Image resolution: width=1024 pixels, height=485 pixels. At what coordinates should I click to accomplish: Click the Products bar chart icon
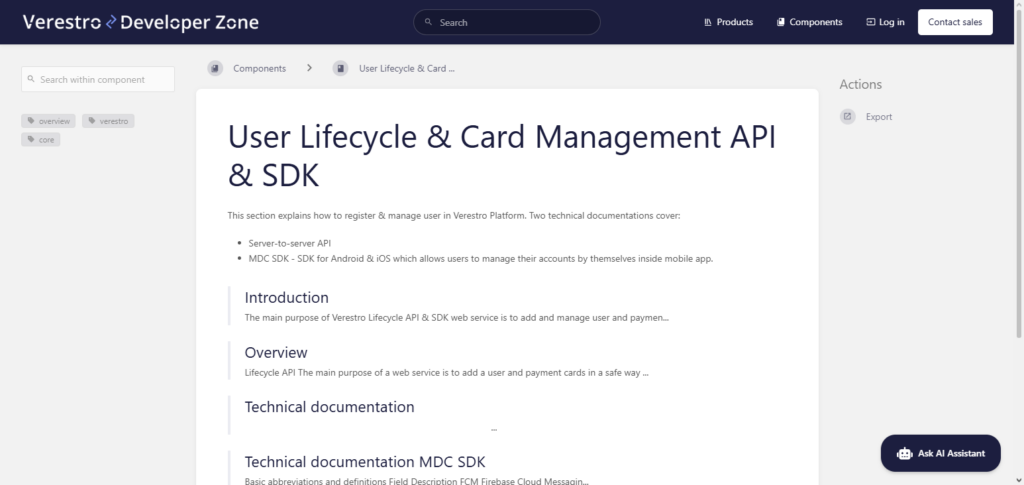coord(708,22)
